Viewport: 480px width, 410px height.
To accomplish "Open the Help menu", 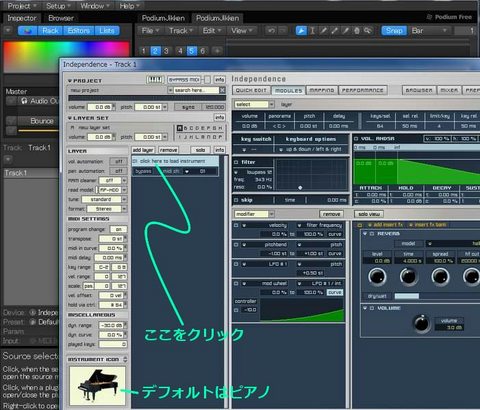I will pos(129,6).
